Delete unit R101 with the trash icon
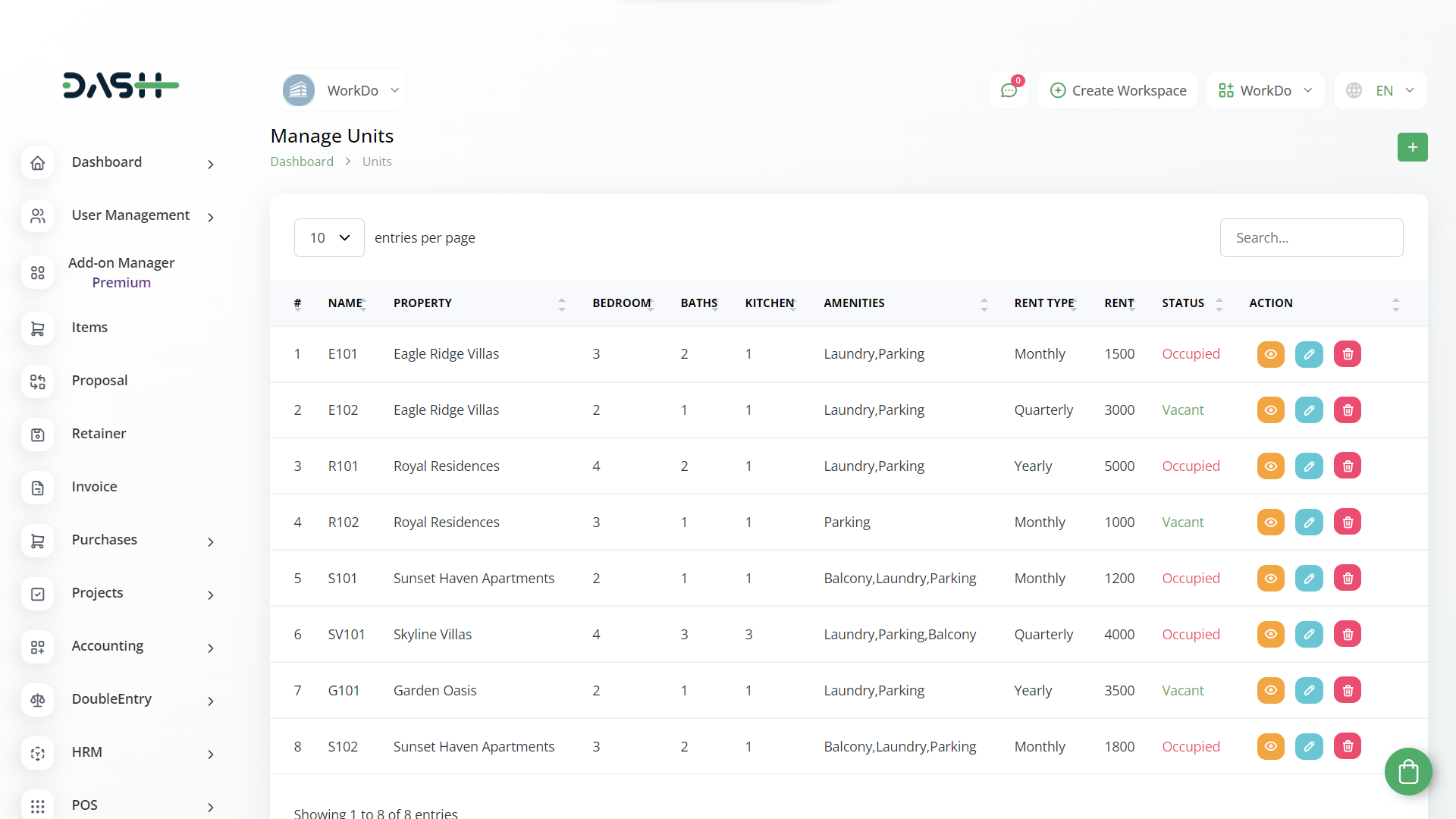Viewport: 1456px width, 819px height. point(1348,466)
